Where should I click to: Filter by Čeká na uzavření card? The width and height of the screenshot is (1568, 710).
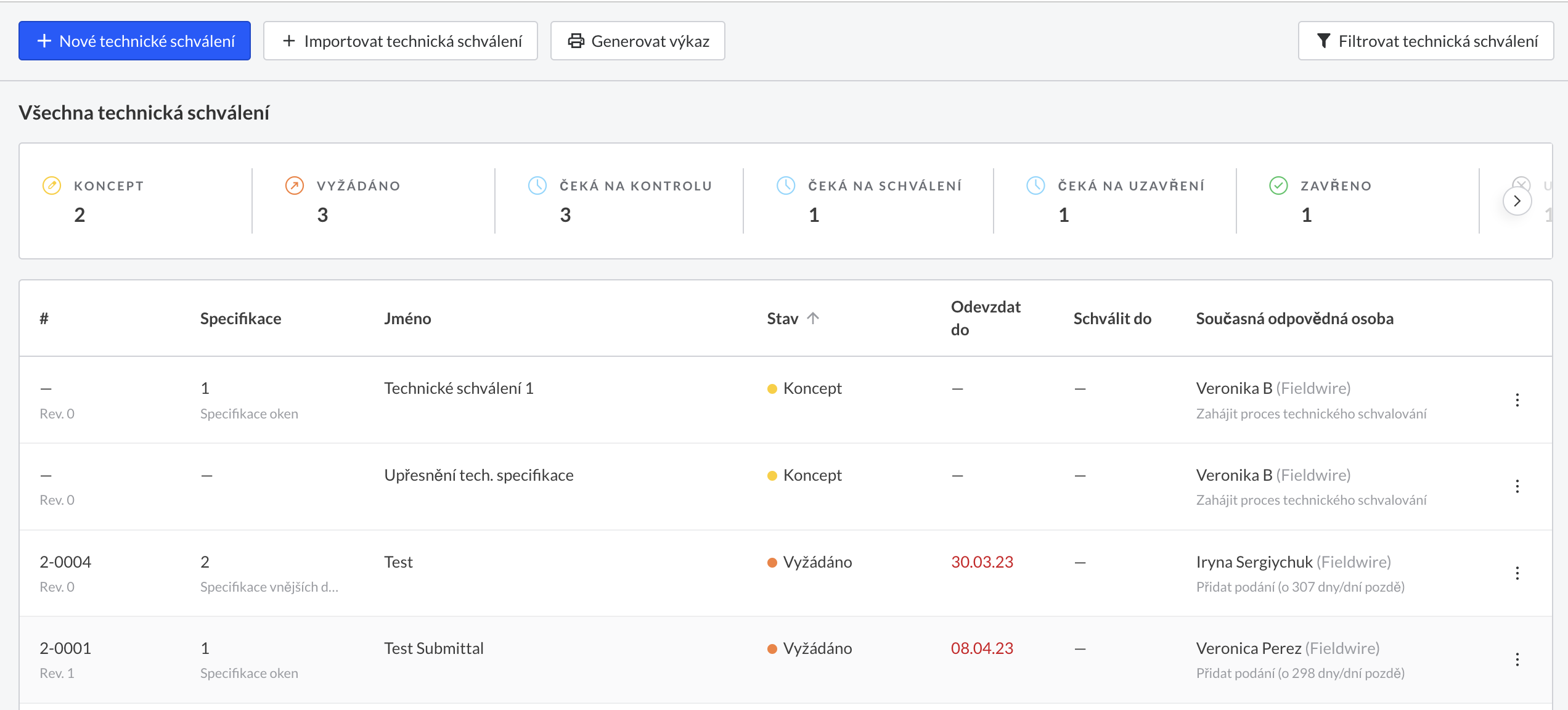1115,201
